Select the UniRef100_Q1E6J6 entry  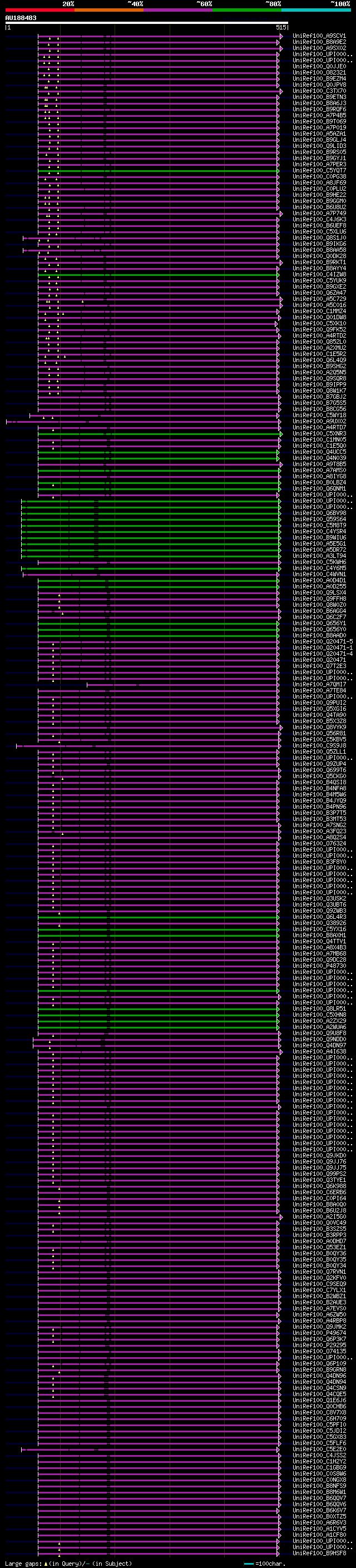pyautogui.click(x=319, y=1400)
